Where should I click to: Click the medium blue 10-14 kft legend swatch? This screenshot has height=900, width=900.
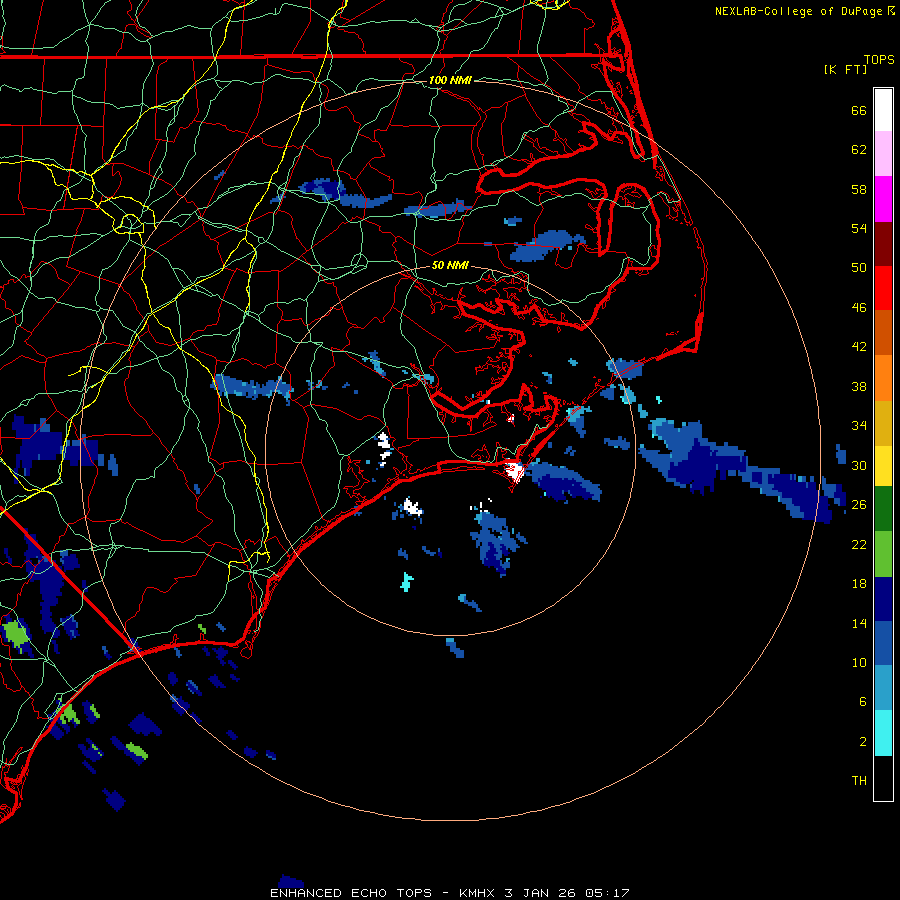[x=883, y=643]
